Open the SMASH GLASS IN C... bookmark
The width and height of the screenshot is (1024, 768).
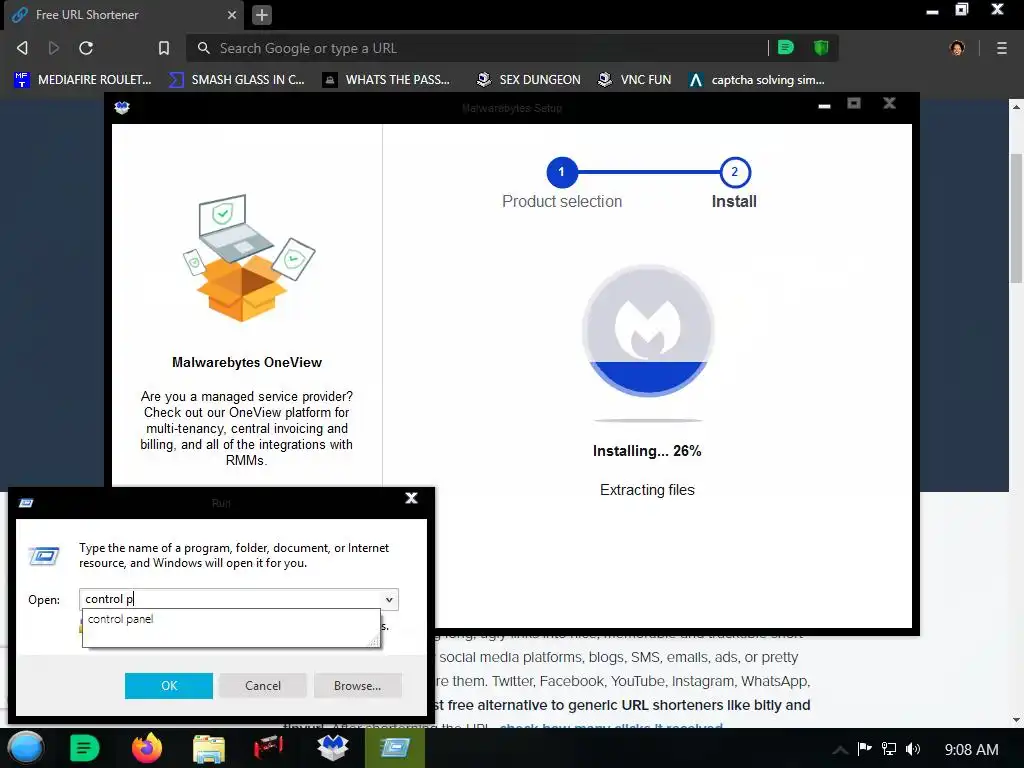click(236, 80)
